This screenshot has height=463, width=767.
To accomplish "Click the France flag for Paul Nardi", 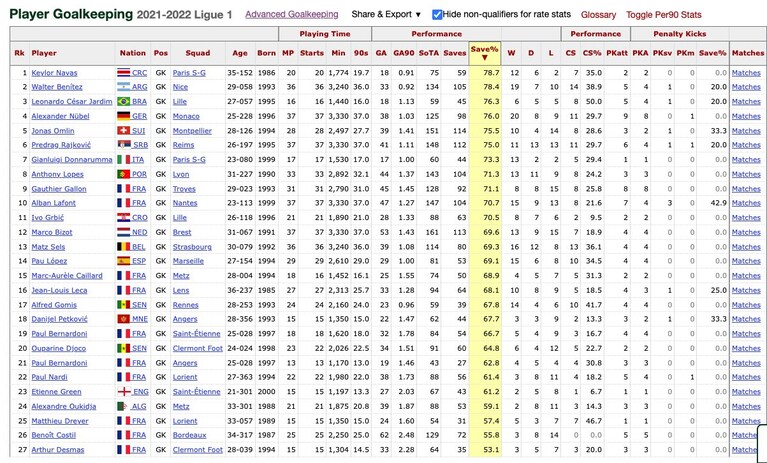I will [123, 377].
